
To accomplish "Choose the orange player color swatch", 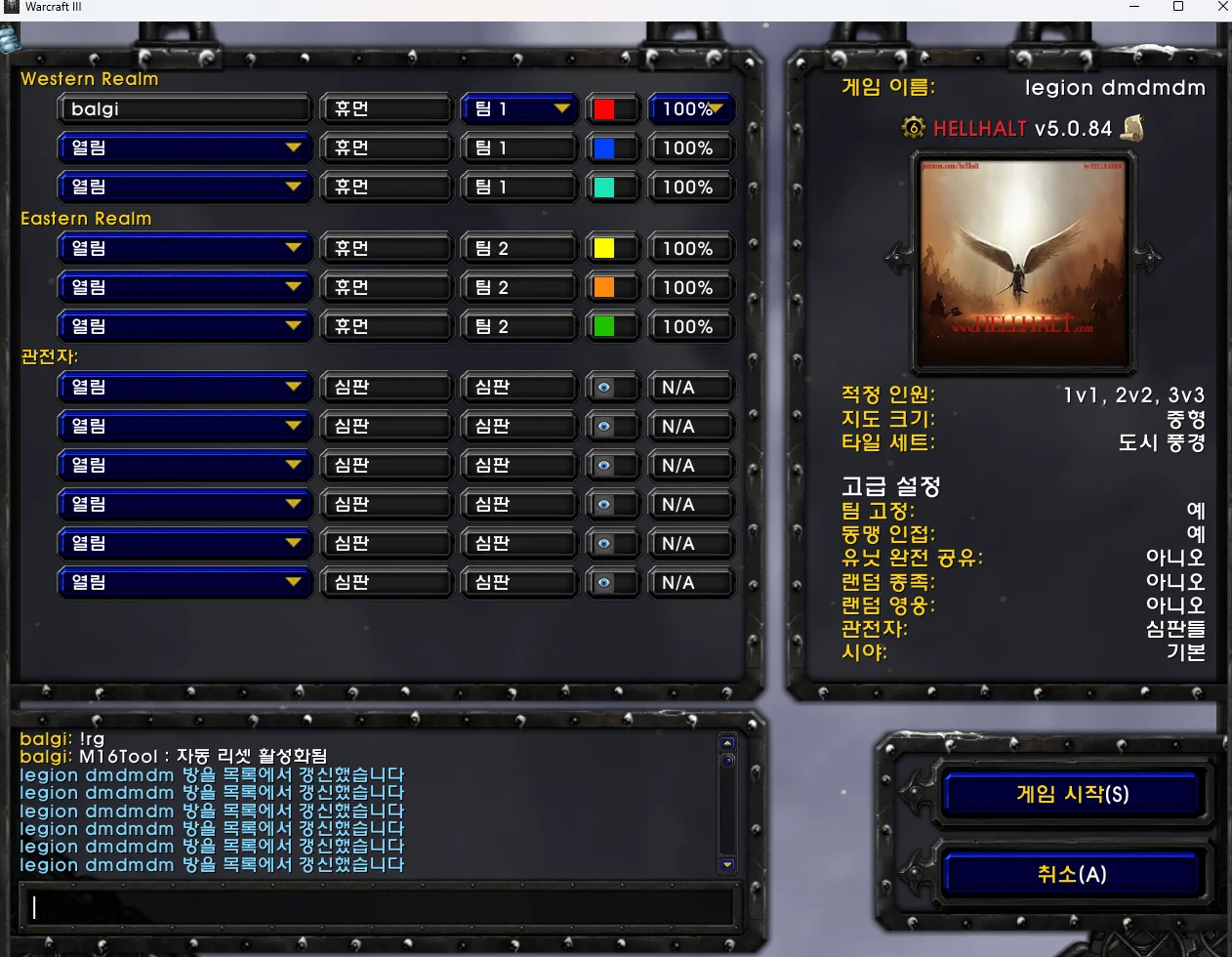I will point(604,288).
